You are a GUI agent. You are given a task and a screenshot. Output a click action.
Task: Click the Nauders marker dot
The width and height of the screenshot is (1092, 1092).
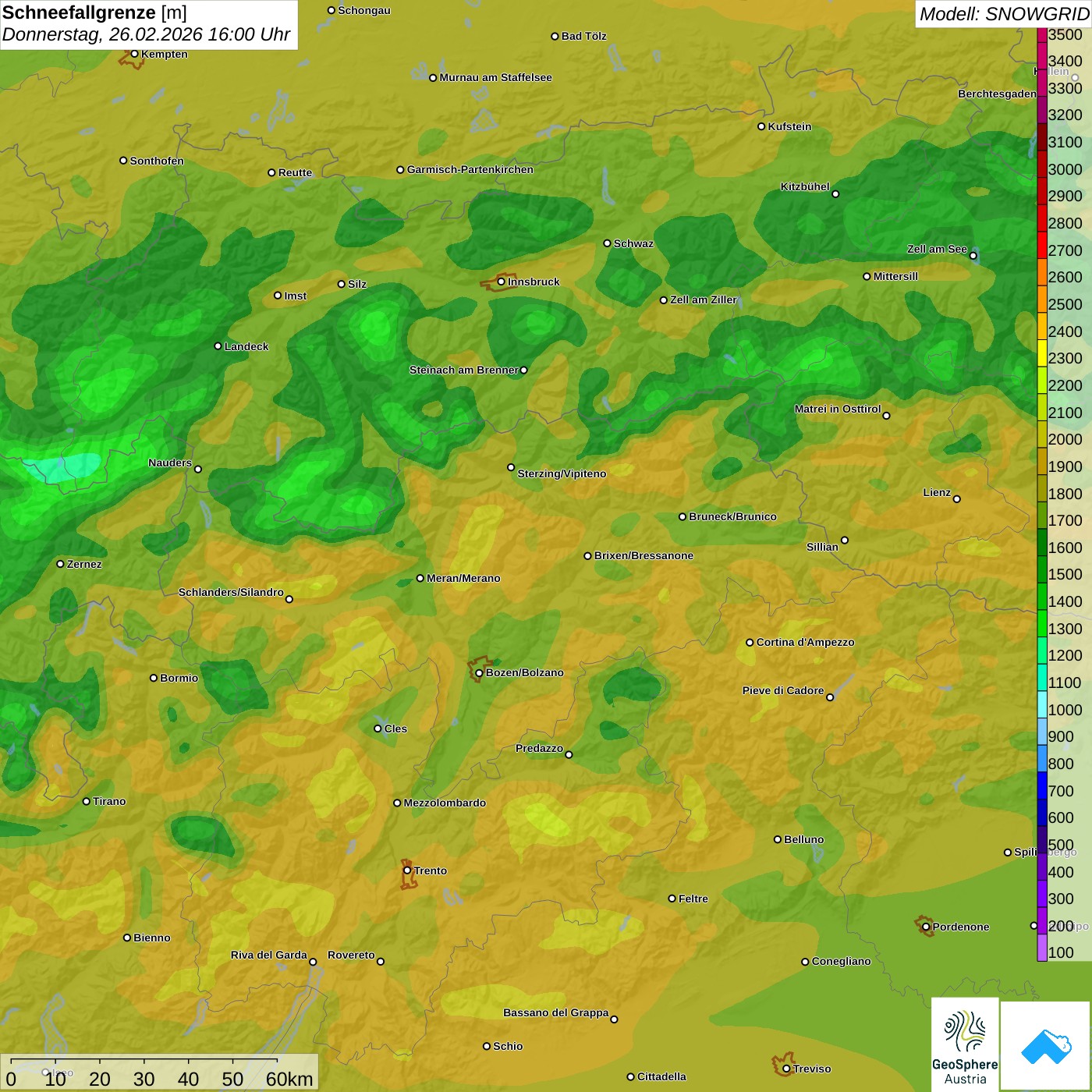(x=198, y=469)
